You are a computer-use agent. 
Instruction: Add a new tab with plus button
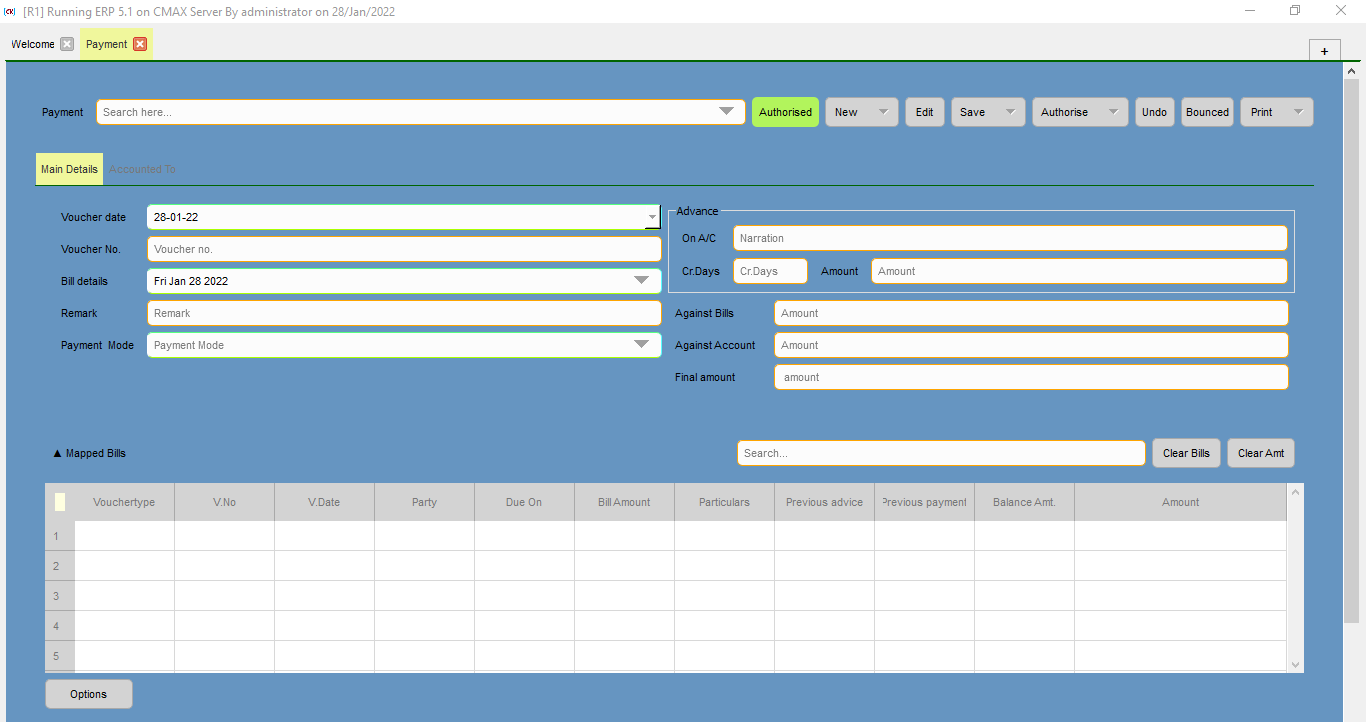pos(1324,51)
